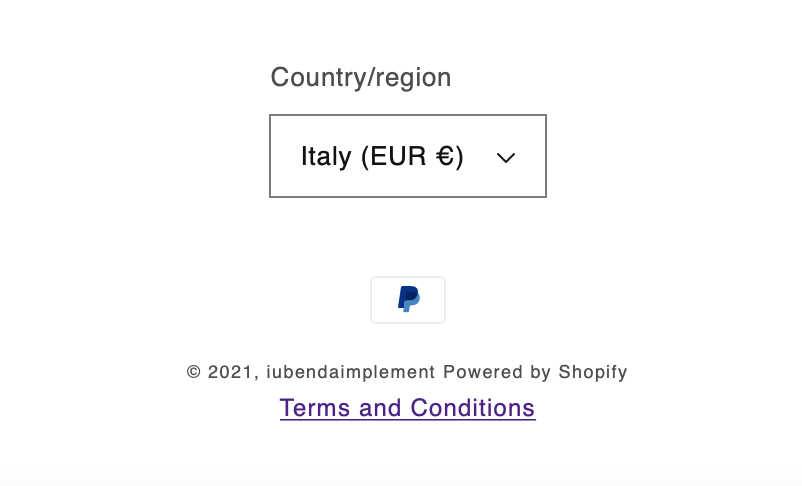
Task: Open the Country/region dropdown
Action: click(408, 156)
